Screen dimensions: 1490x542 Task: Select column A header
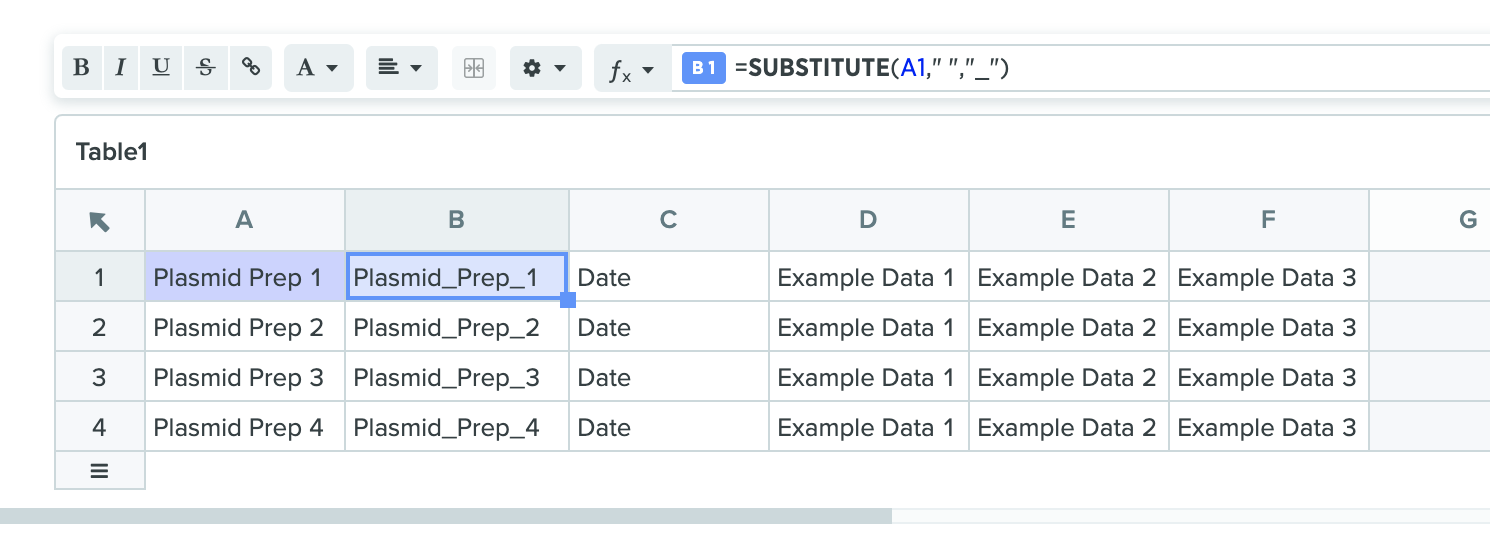pyautogui.click(x=245, y=220)
